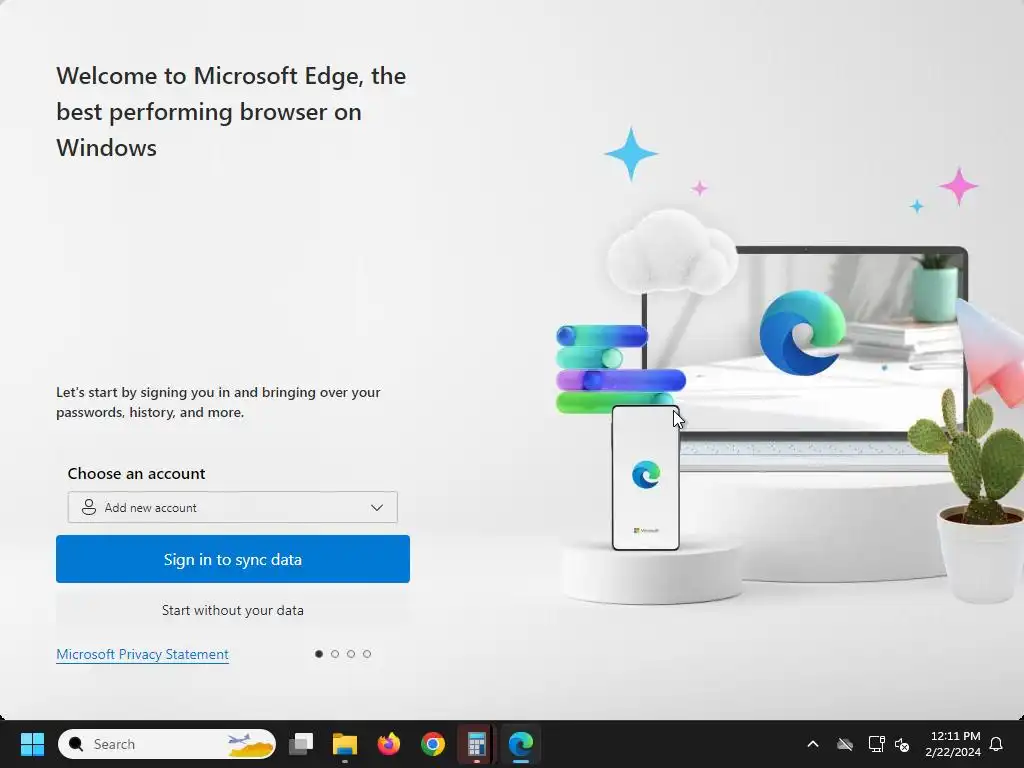This screenshot has height=768, width=1024.
Task: Click the person icon in account dropdown
Action: (89, 507)
